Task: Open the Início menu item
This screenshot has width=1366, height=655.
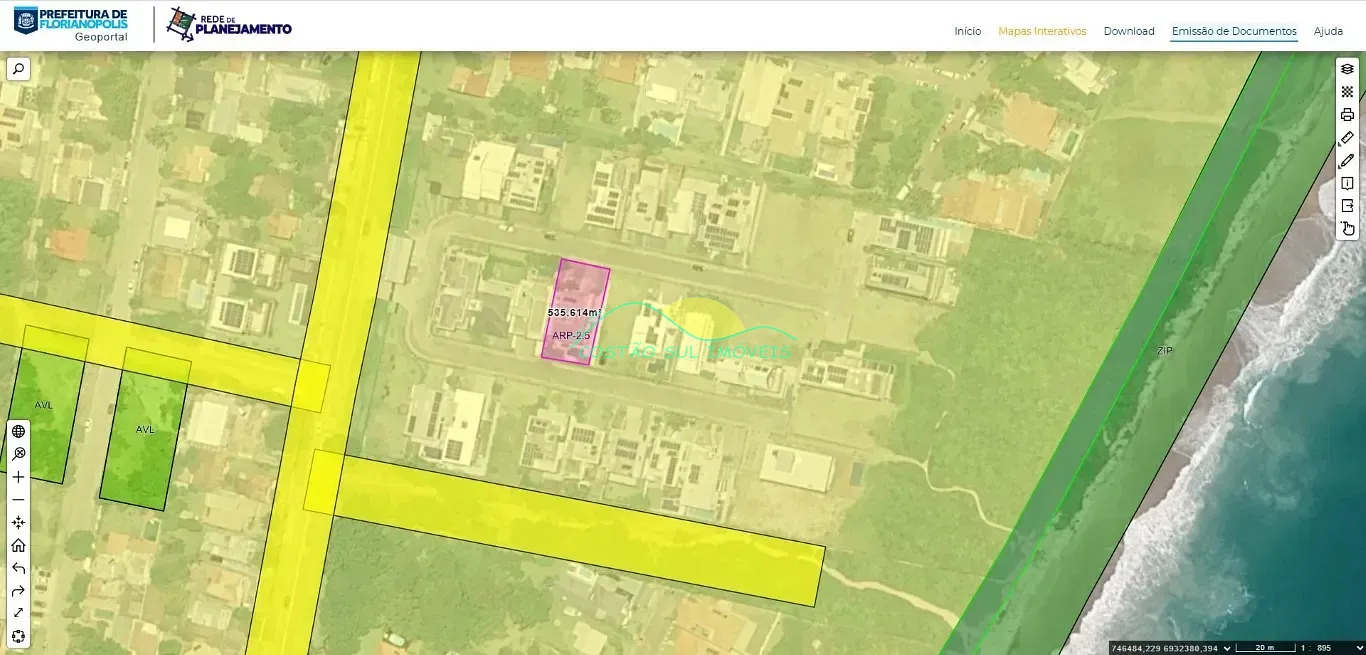Action: click(x=968, y=31)
